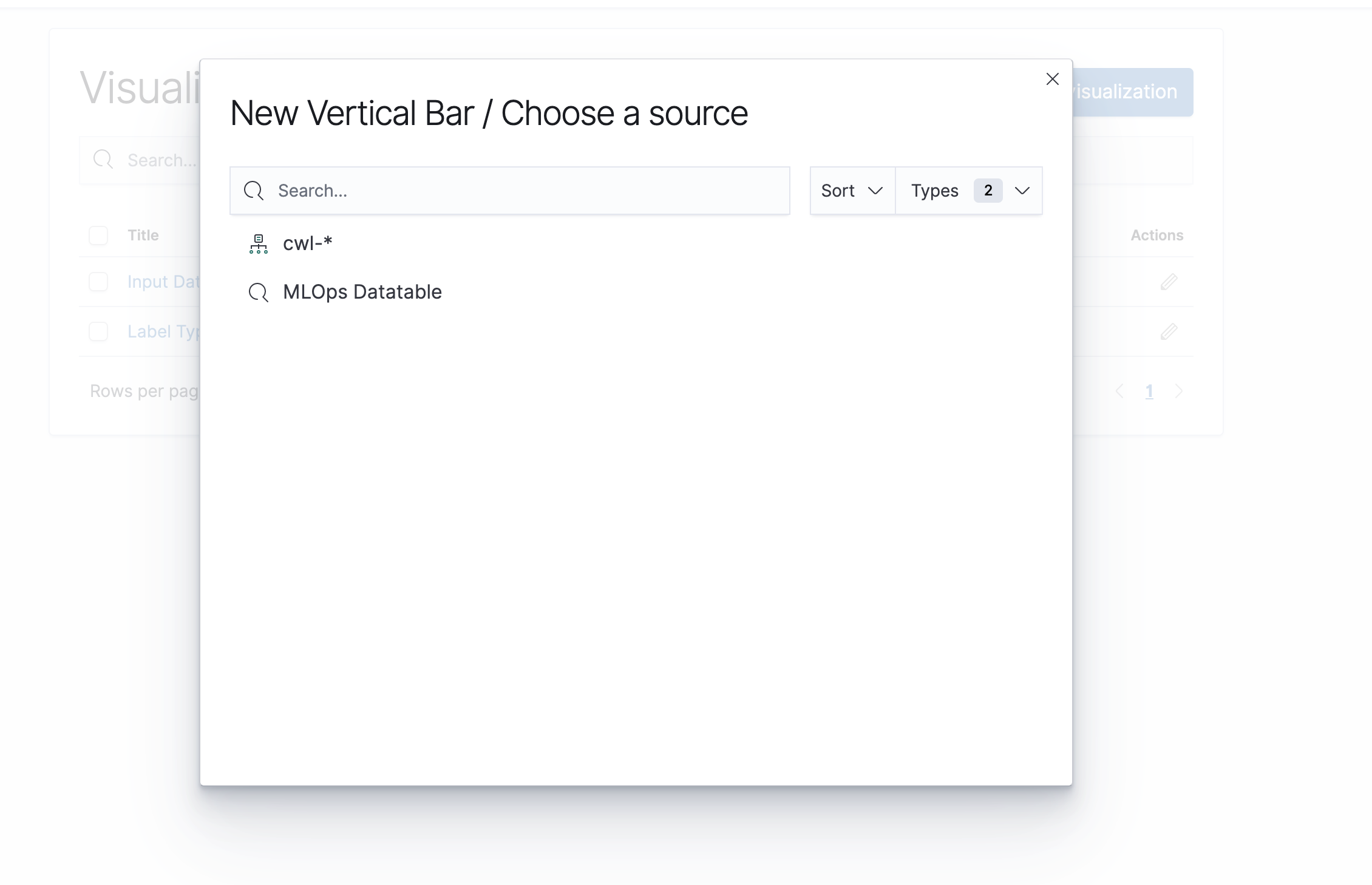The height and width of the screenshot is (885, 1372).
Task: Sort the table by Title column
Action: (x=143, y=236)
